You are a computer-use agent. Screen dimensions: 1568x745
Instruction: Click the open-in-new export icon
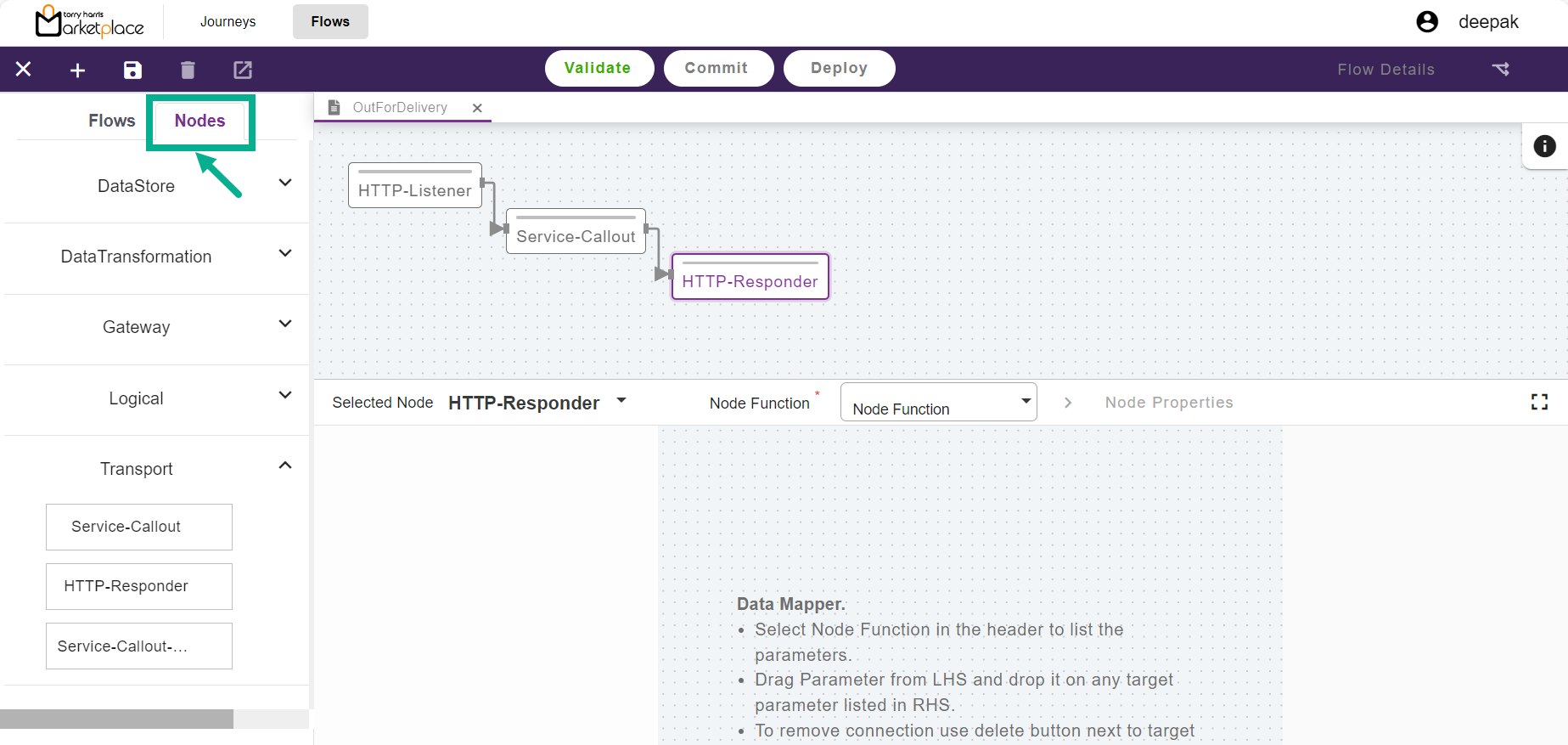pos(243,71)
